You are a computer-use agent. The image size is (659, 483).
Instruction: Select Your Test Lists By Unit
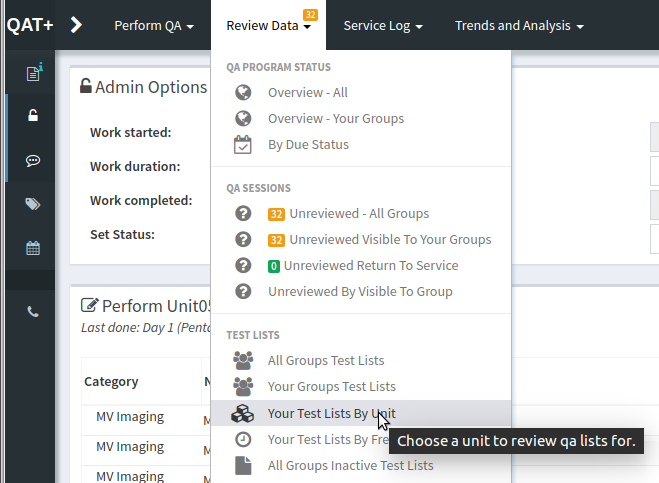[361, 413]
